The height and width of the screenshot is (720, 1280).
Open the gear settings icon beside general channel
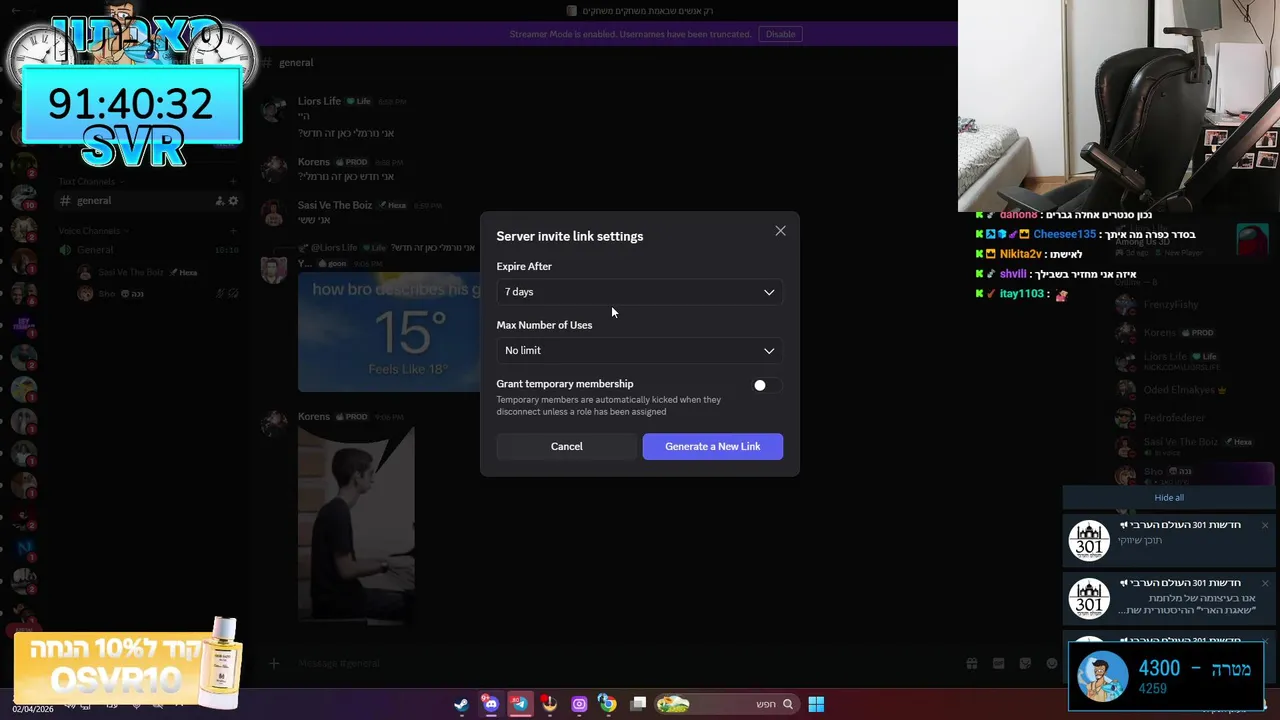(233, 201)
